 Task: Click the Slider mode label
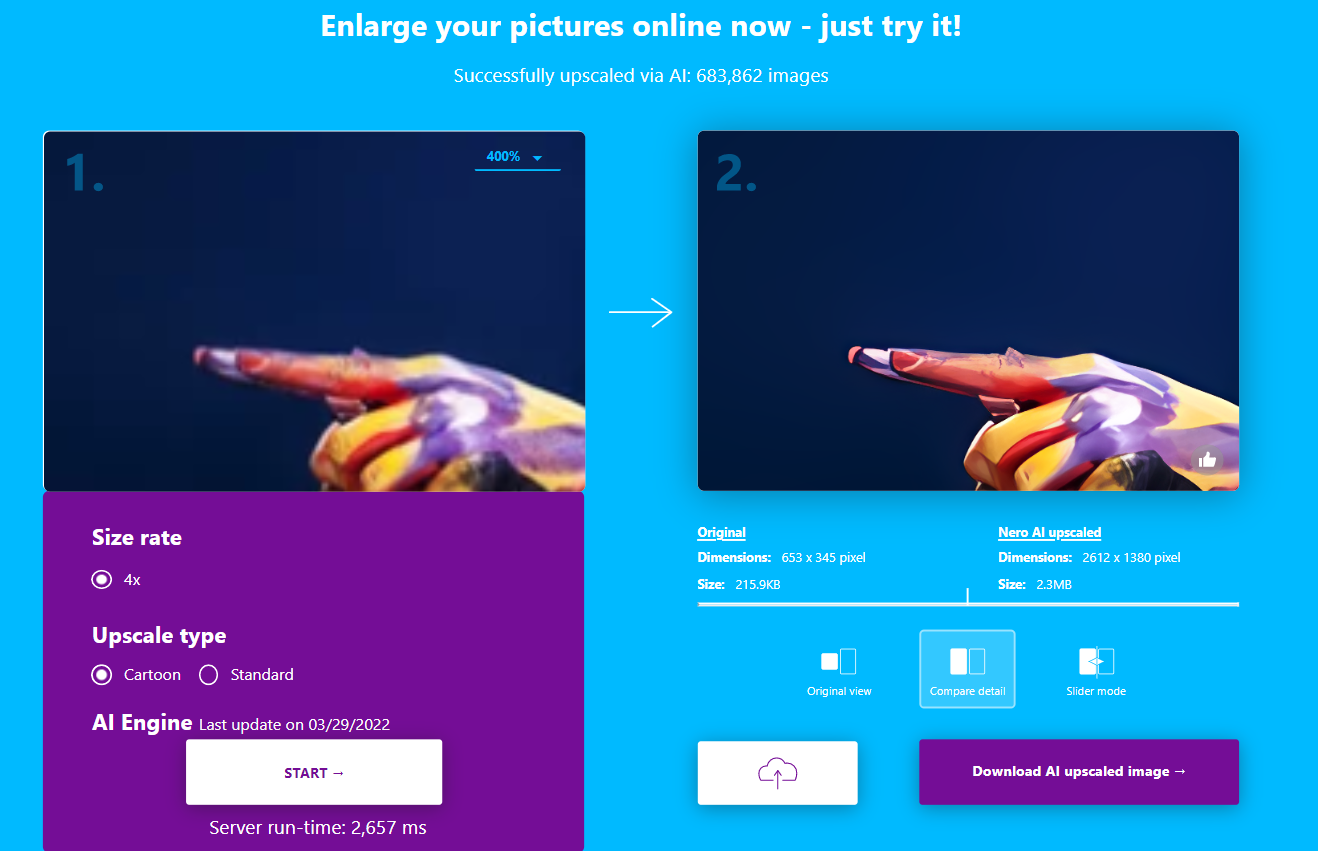(1096, 691)
